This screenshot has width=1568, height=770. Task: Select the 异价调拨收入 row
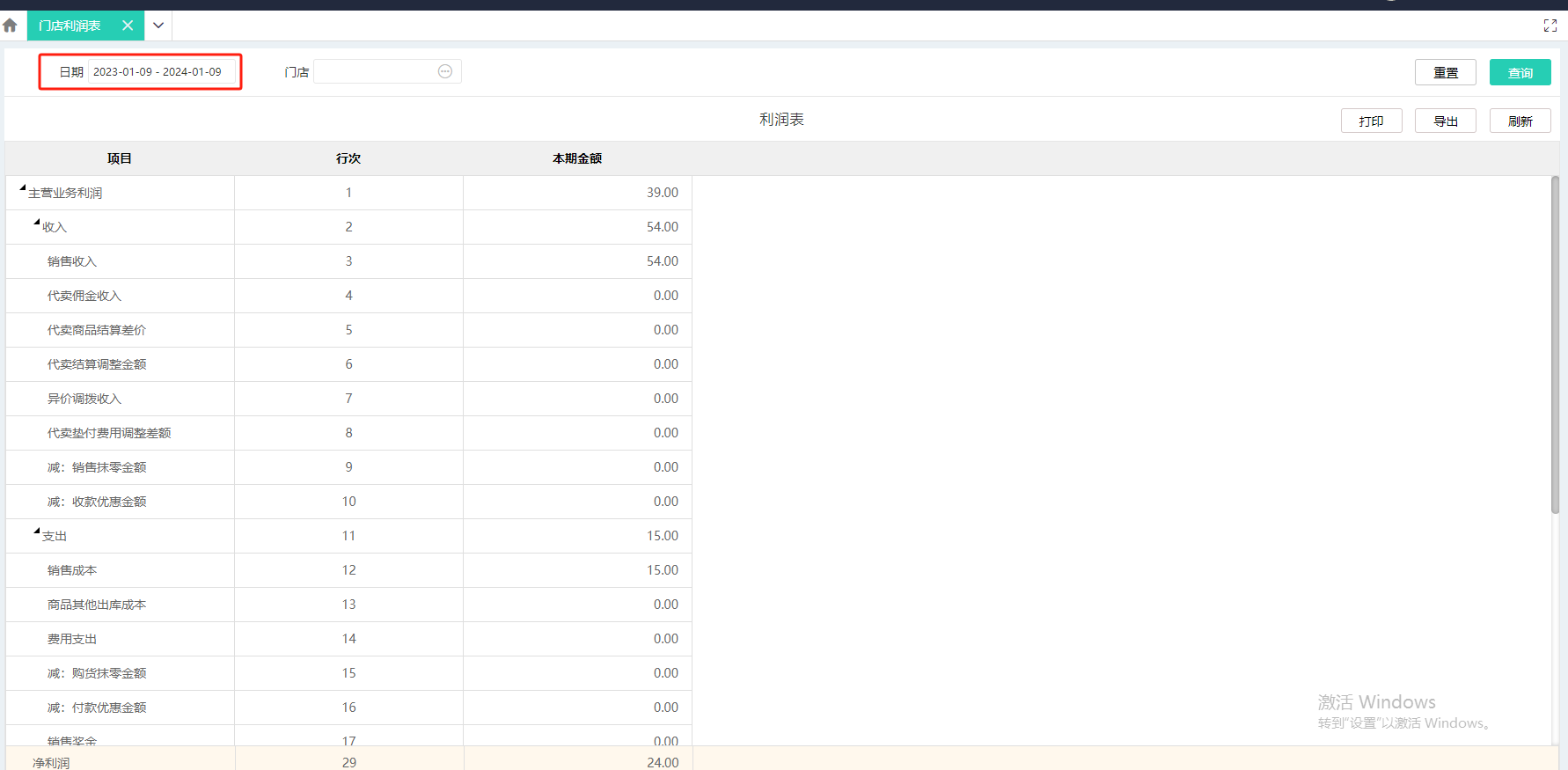(x=348, y=399)
